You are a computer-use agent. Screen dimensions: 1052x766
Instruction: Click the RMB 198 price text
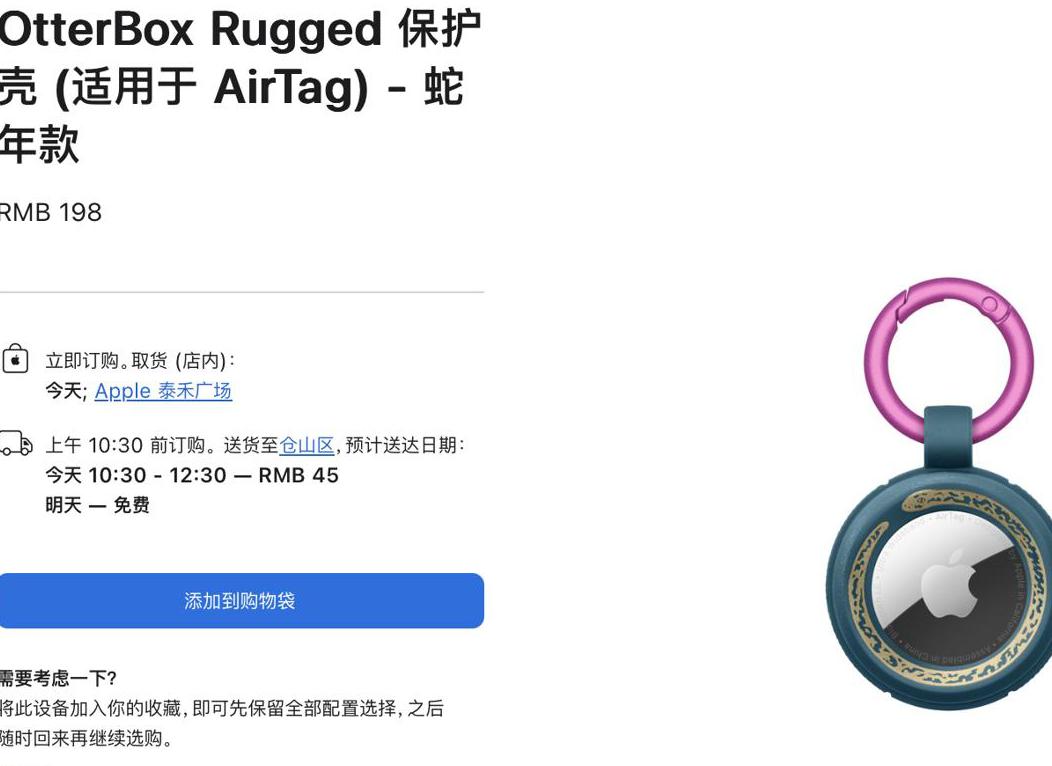point(50,213)
